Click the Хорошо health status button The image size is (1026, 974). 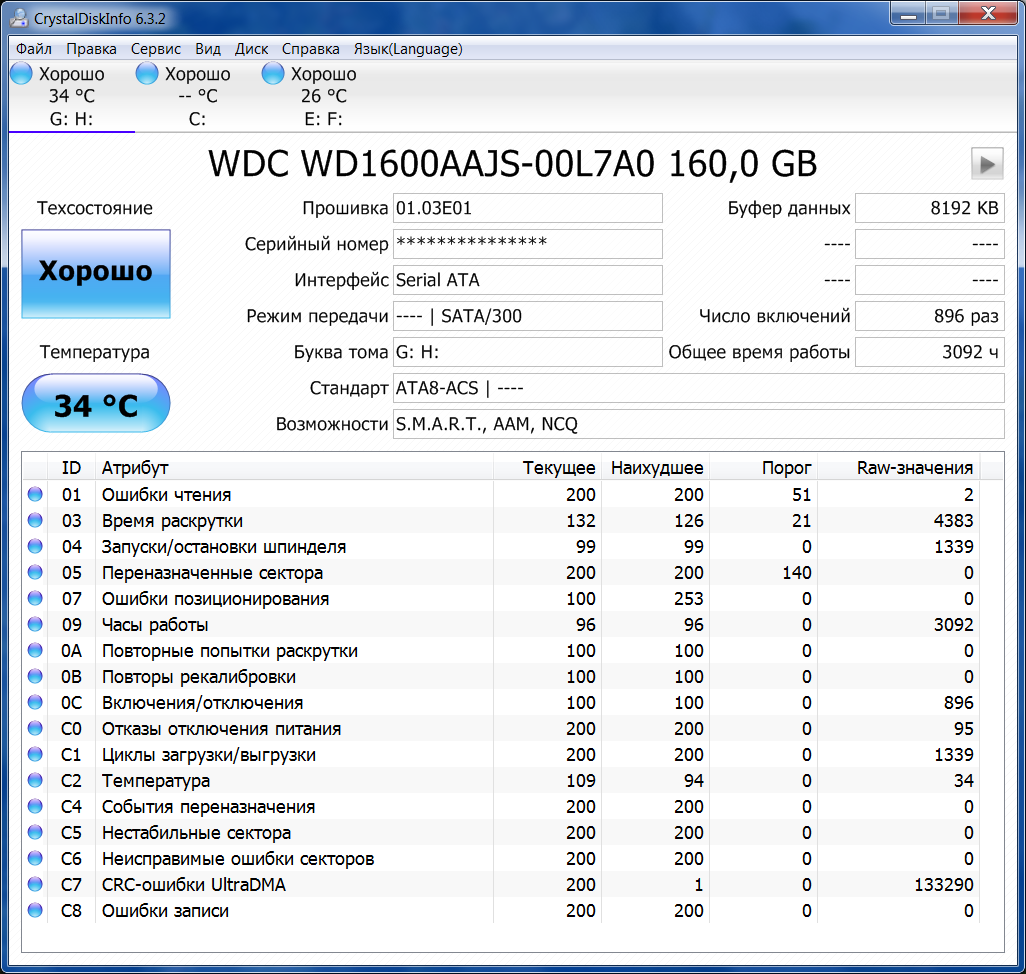pos(96,272)
